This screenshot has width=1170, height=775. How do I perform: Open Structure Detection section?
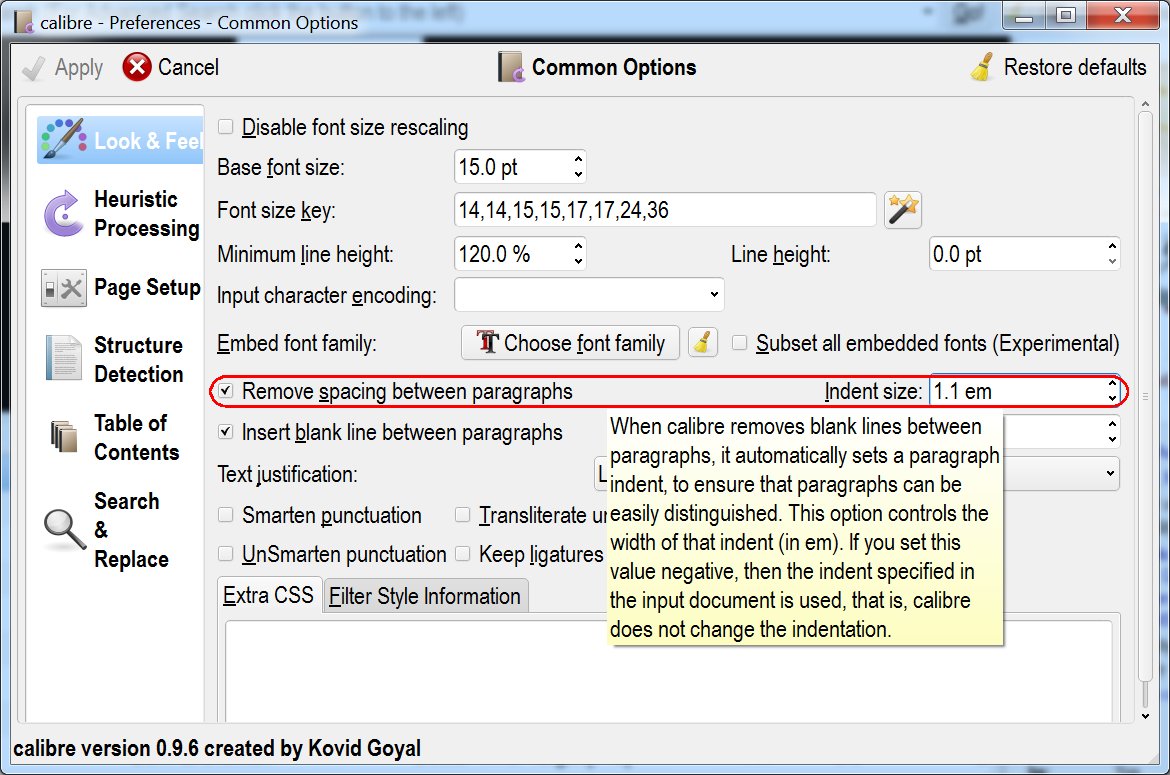(x=121, y=360)
